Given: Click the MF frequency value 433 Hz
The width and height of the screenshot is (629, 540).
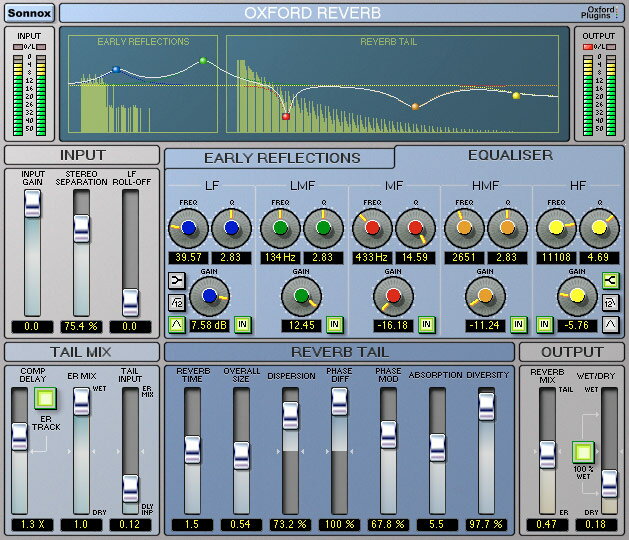Looking at the screenshot, I should click(372, 258).
